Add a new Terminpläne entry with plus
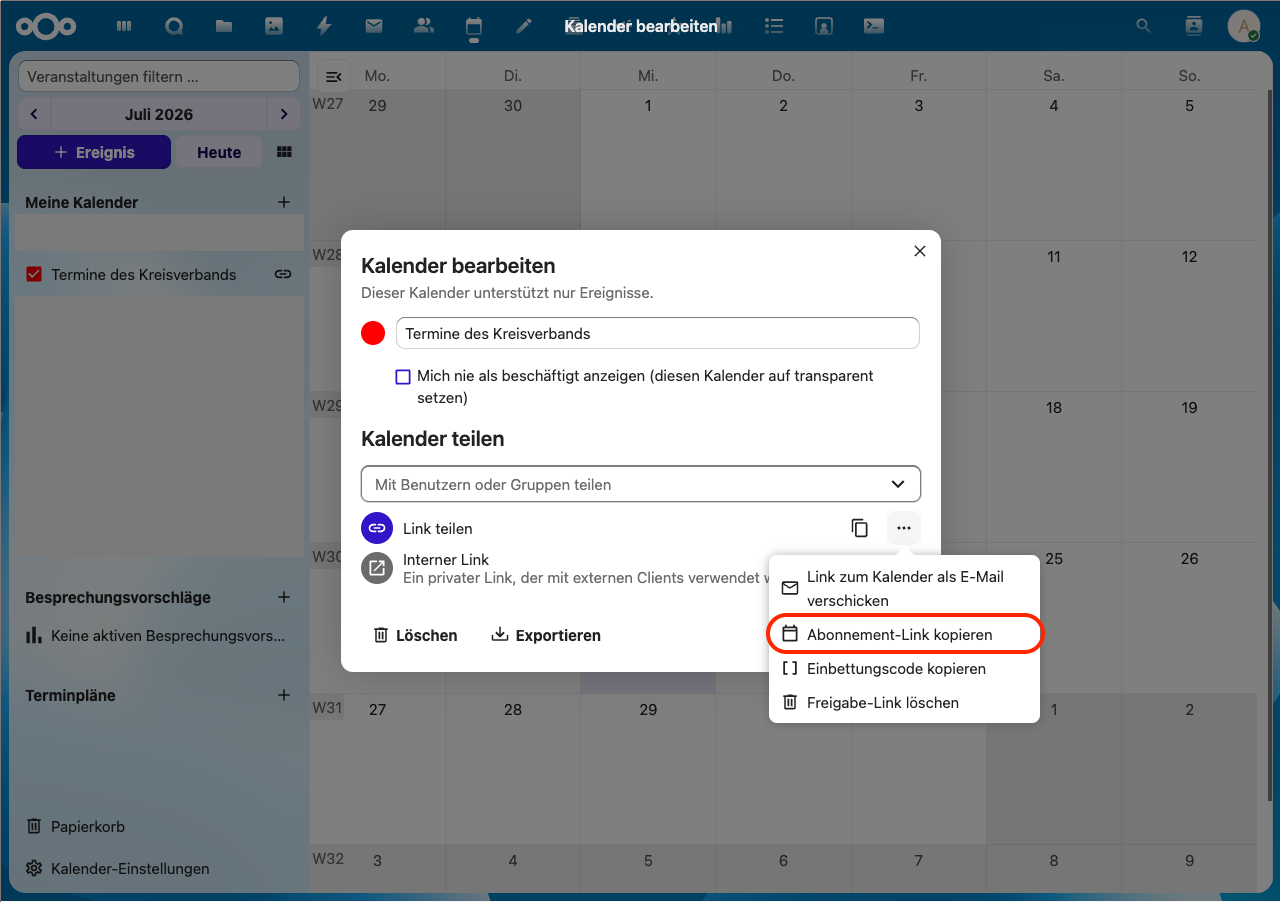 pyautogui.click(x=284, y=695)
